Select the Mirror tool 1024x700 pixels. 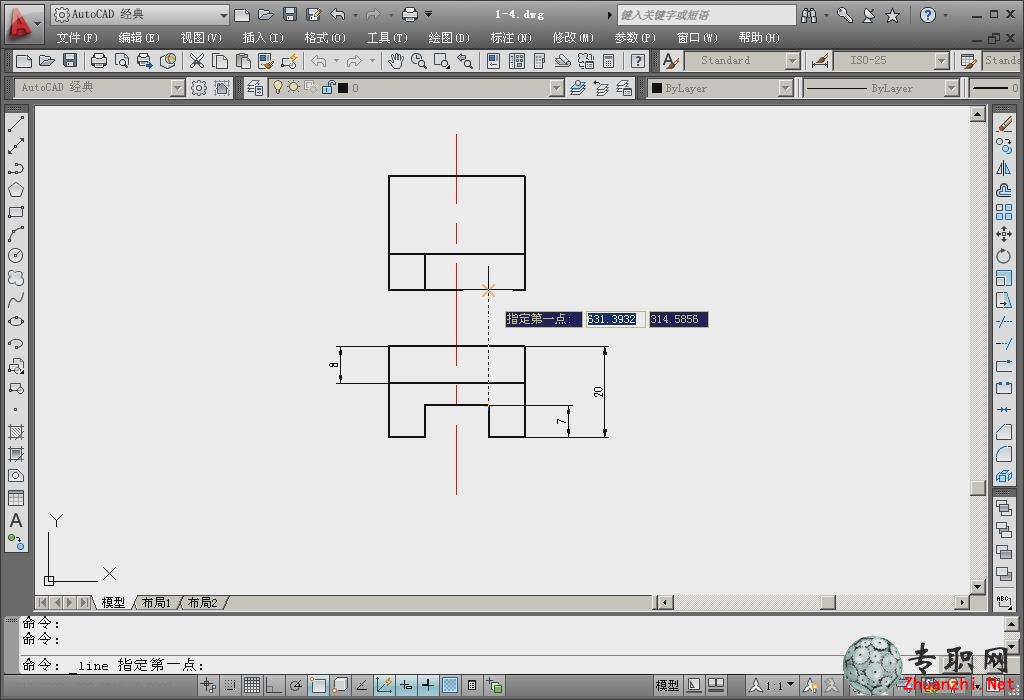point(1004,168)
